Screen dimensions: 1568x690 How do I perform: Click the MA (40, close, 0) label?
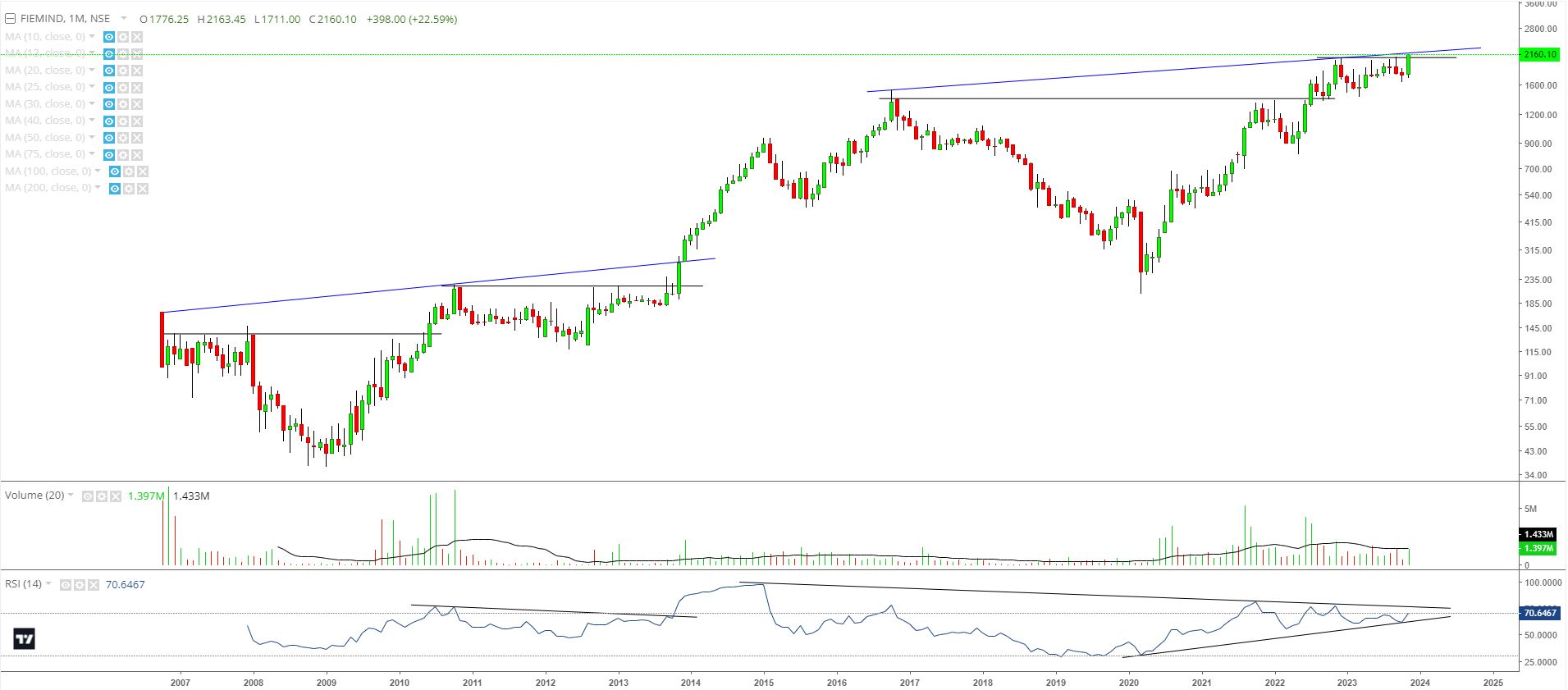(x=45, y=121)
